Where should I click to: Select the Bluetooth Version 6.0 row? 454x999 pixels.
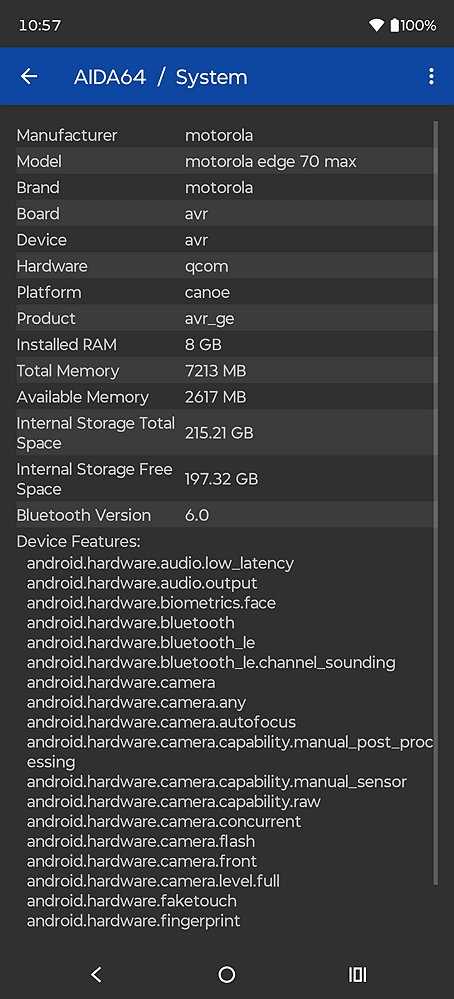tap(225, 515)
